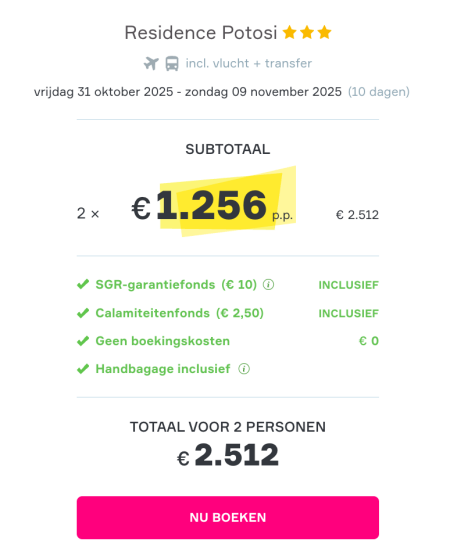
Task: Click the € 2.512 subtotal amount
Action: point(357,215)
